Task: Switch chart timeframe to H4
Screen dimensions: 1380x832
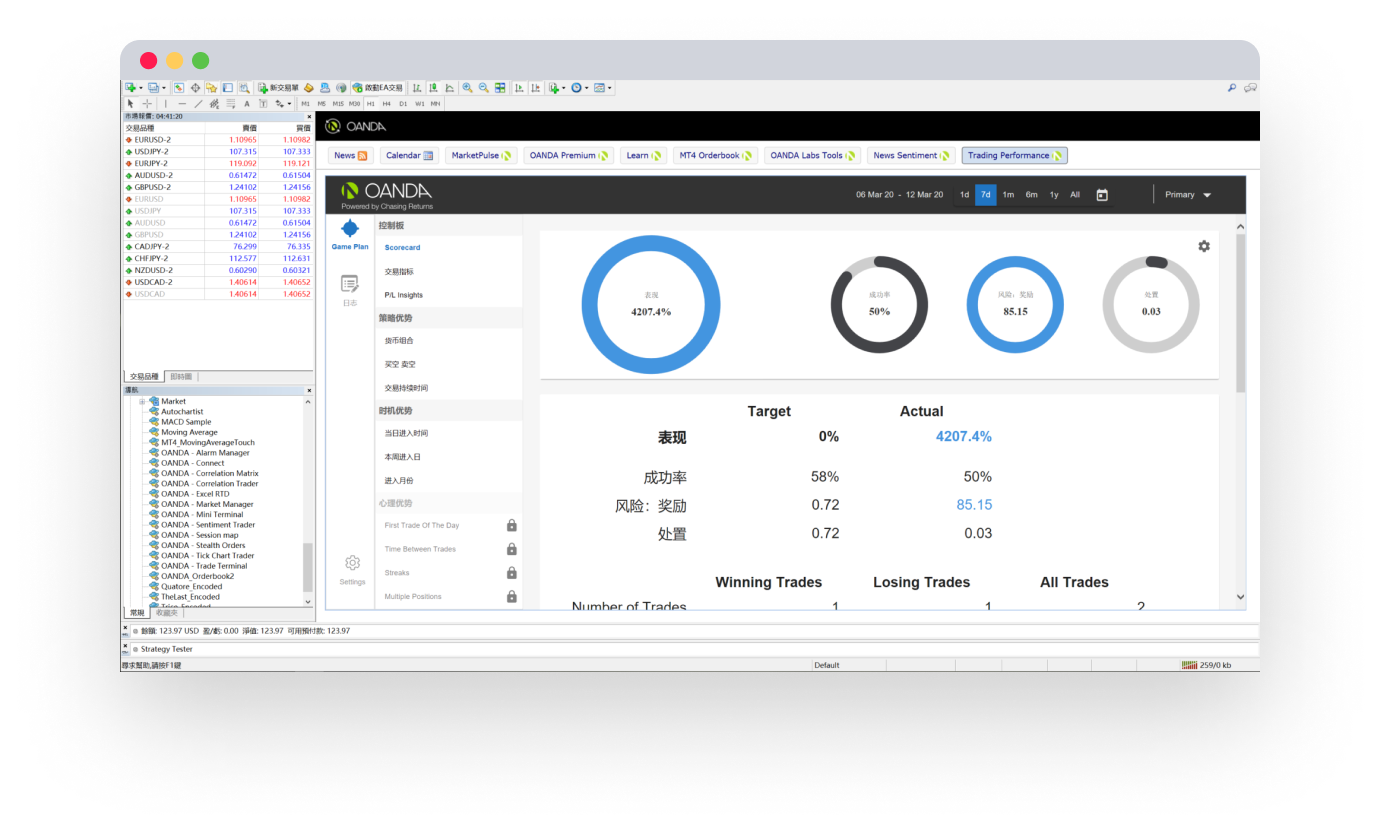Action: (387, 103)
